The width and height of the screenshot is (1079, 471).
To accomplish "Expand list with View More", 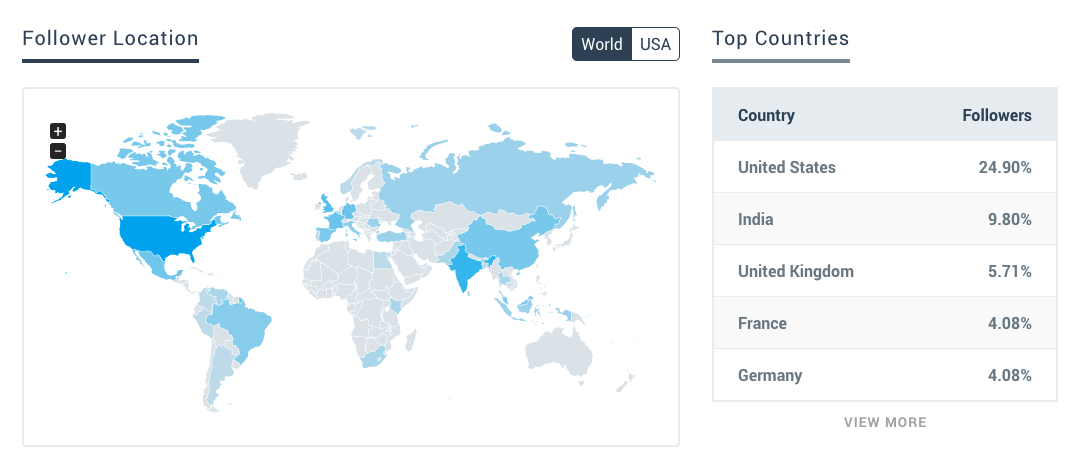I will coord(885,422).
